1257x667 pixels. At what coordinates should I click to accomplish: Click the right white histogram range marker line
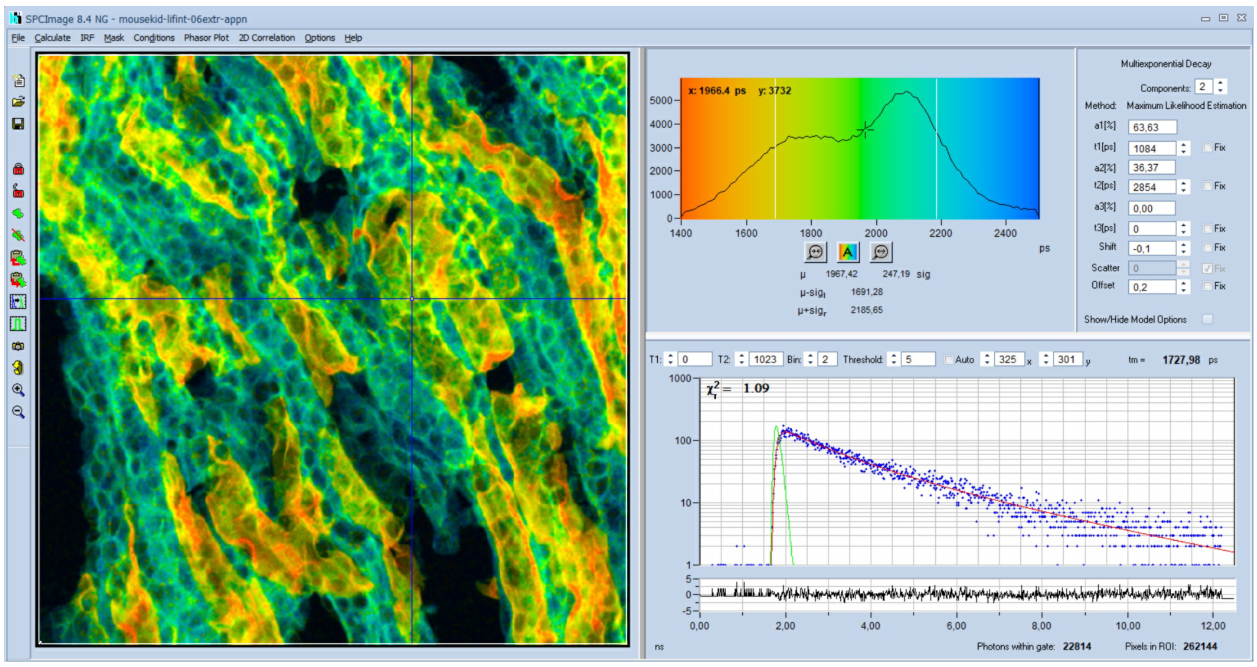[x=937, y=148]
